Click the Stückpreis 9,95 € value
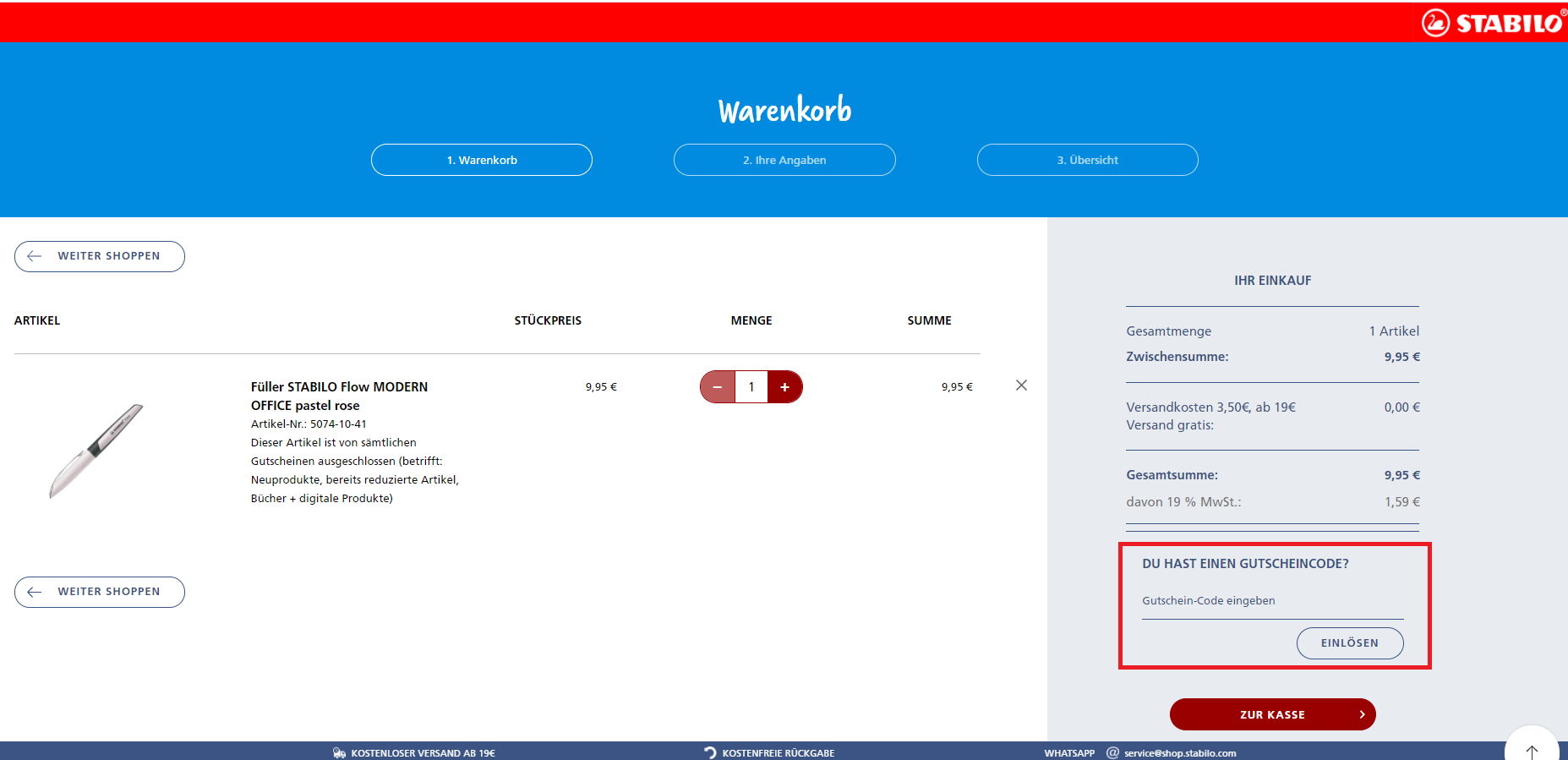 click(601, 387)
